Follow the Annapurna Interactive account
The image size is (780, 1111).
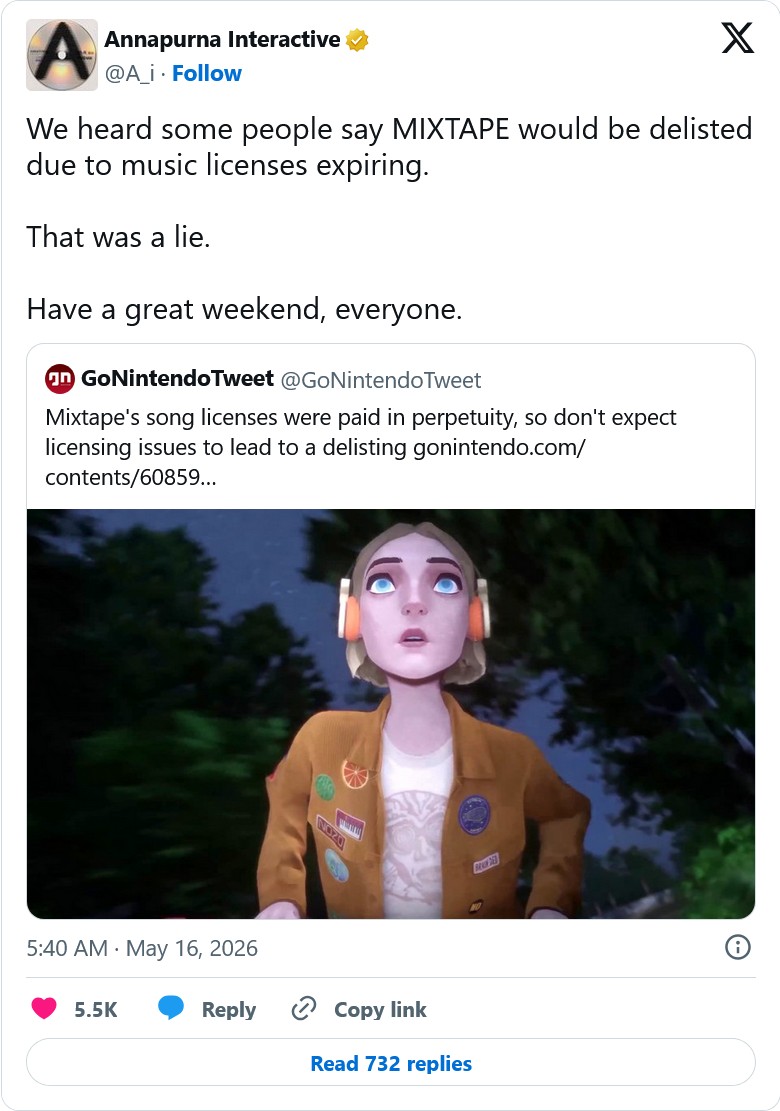[x=207, y=74]
